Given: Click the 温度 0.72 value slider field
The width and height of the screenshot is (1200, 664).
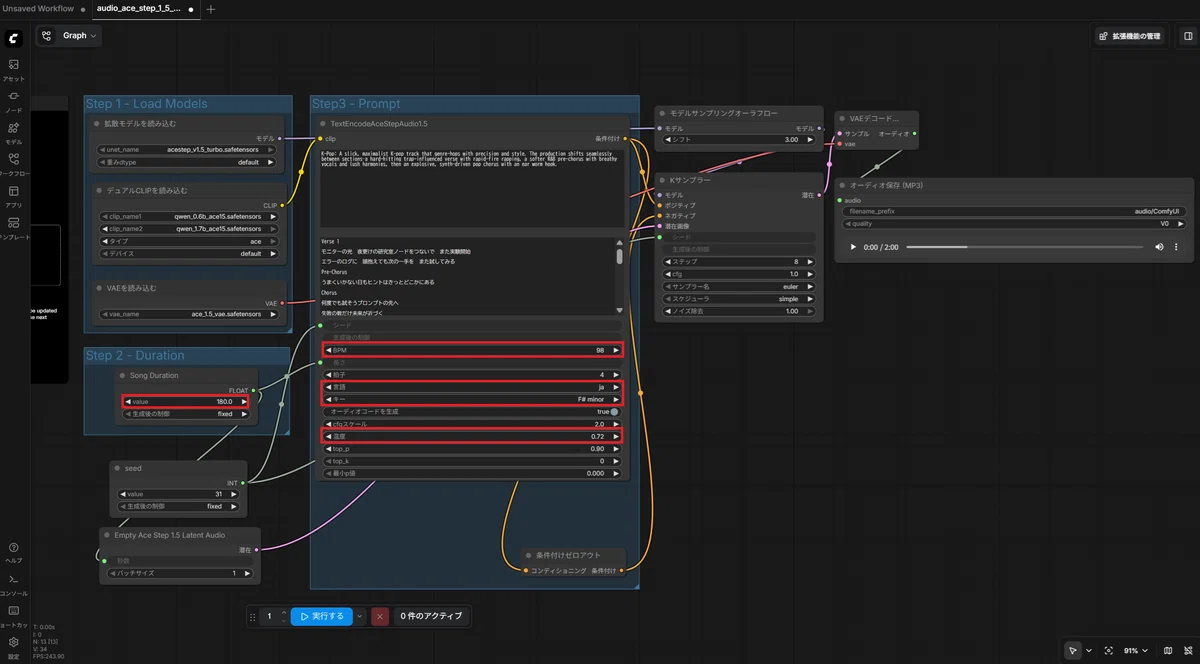Looking at the screenshot, I should click(472, 437).
